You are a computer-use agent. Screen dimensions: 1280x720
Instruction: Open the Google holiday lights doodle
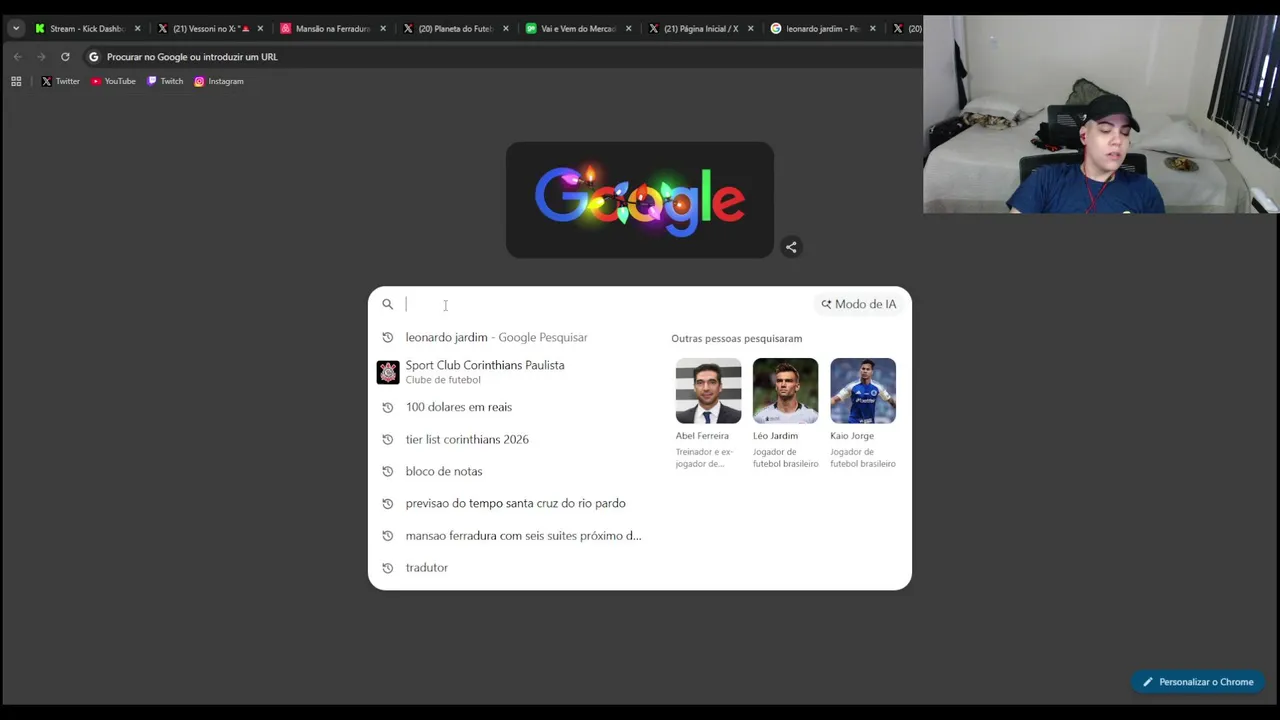click(639, 200)
